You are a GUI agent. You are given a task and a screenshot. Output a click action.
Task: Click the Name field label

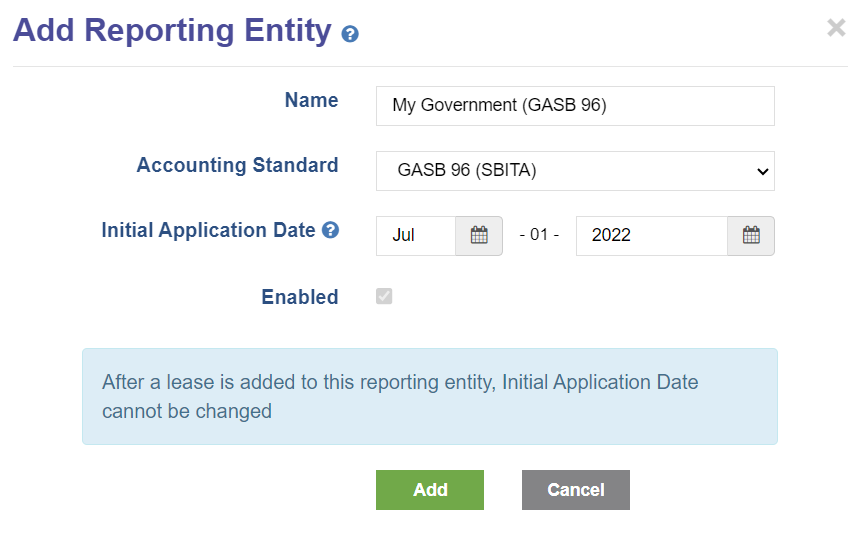click(311, 100)
